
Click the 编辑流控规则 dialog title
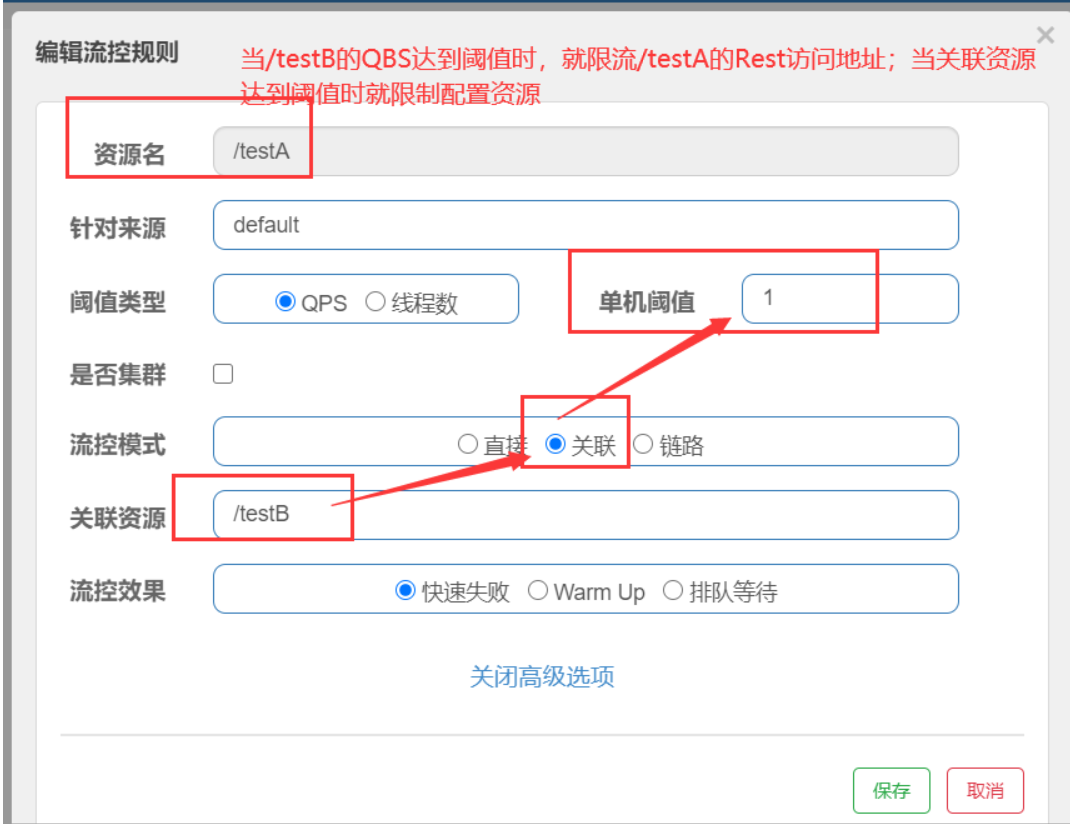(x=107, y=52)
